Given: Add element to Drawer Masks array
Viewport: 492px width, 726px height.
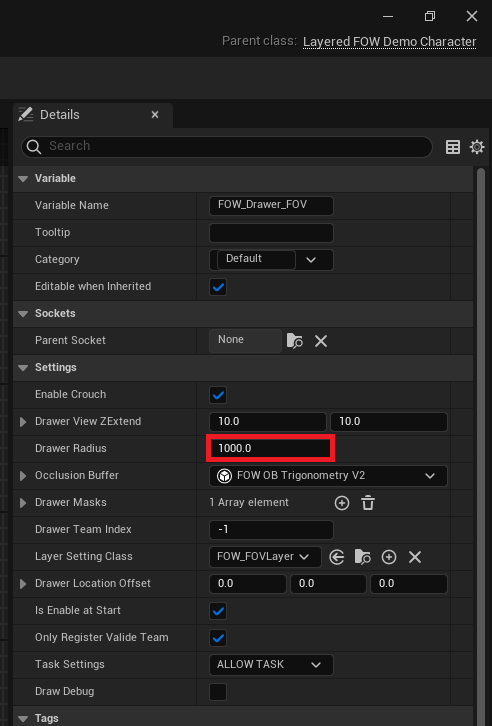Looking at the screenshot, I should (342, 503).
